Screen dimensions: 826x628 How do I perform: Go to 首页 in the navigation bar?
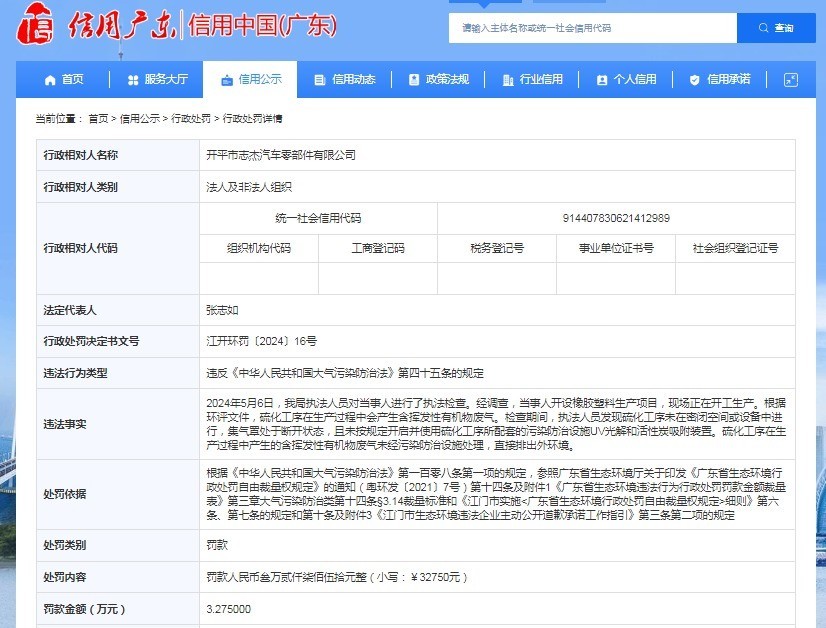click(x=72, y=80)
